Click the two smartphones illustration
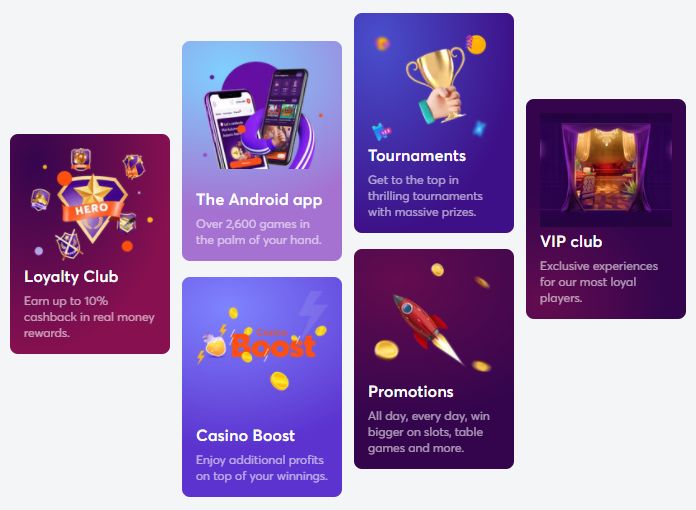 258,119
